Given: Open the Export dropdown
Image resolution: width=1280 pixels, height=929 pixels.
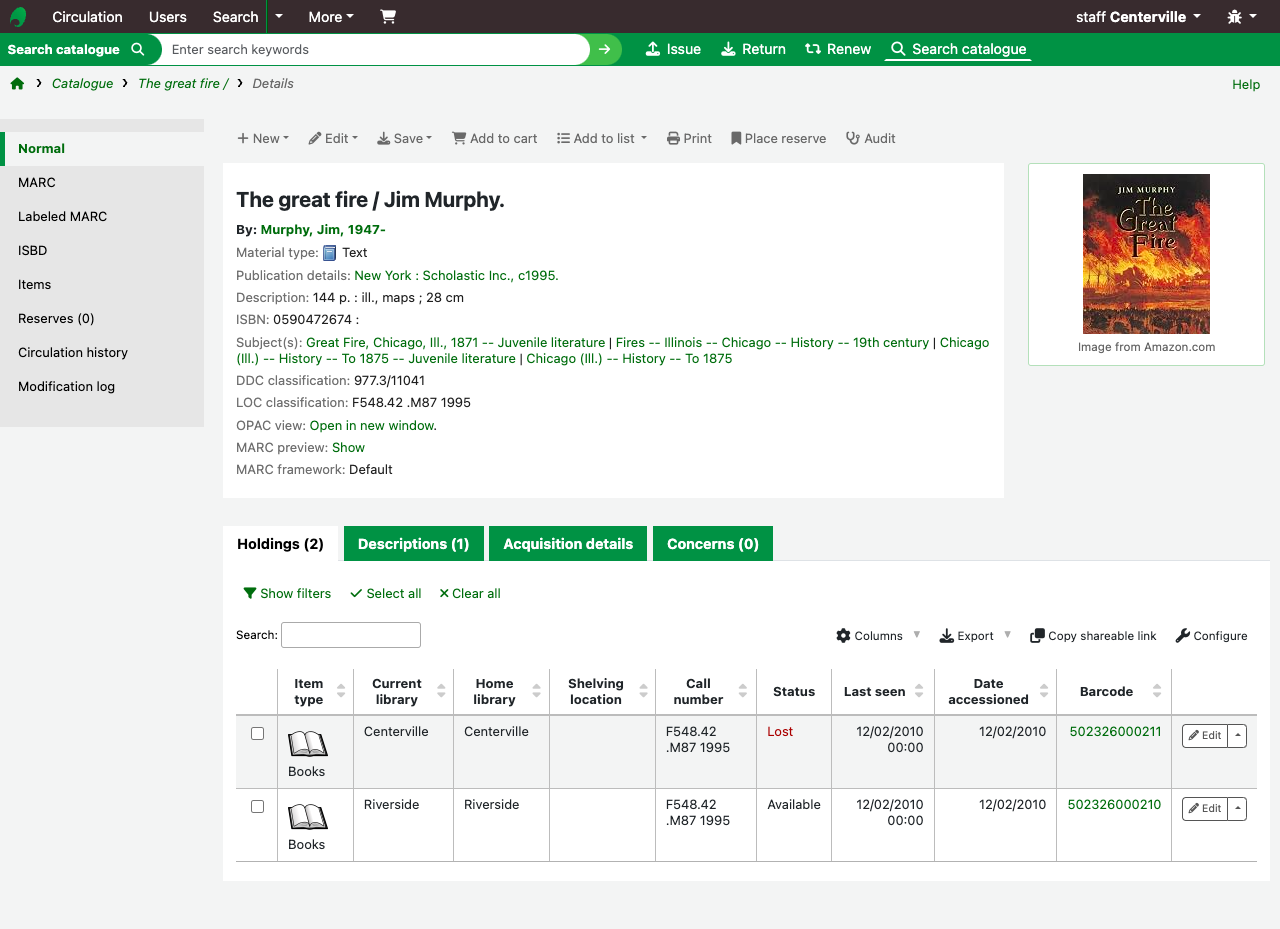Looking at the screenshot, I should pos(975,636).
